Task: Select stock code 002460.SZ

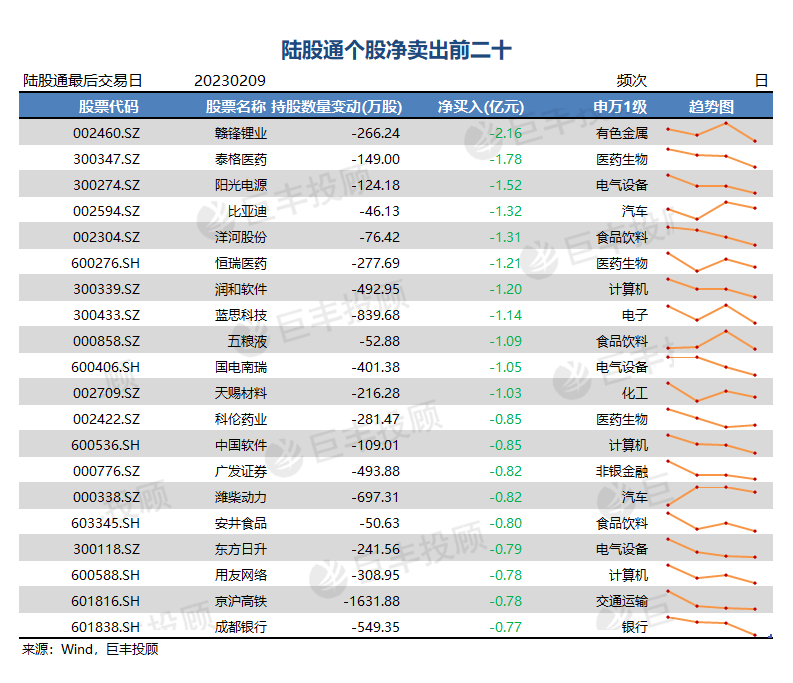Action: [106, 133]
